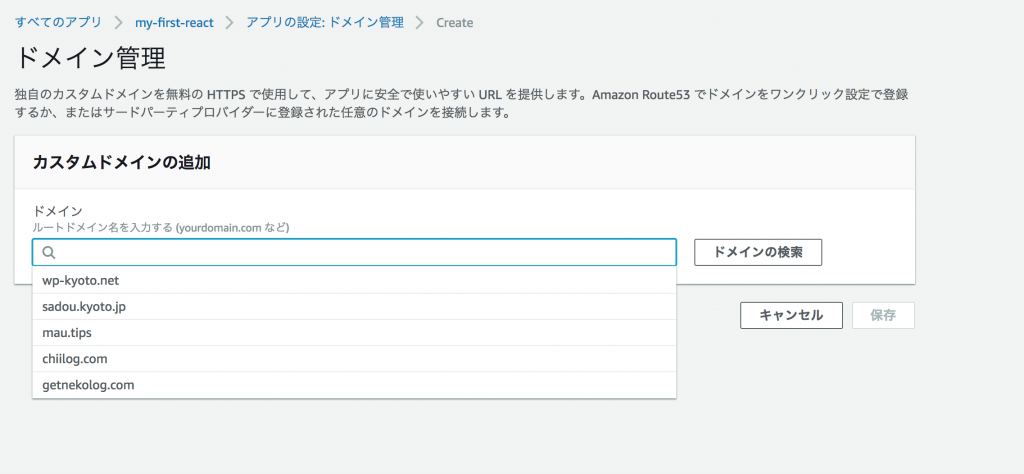
Task: Focus the root domain search input
Action: (x=354, y=253)
